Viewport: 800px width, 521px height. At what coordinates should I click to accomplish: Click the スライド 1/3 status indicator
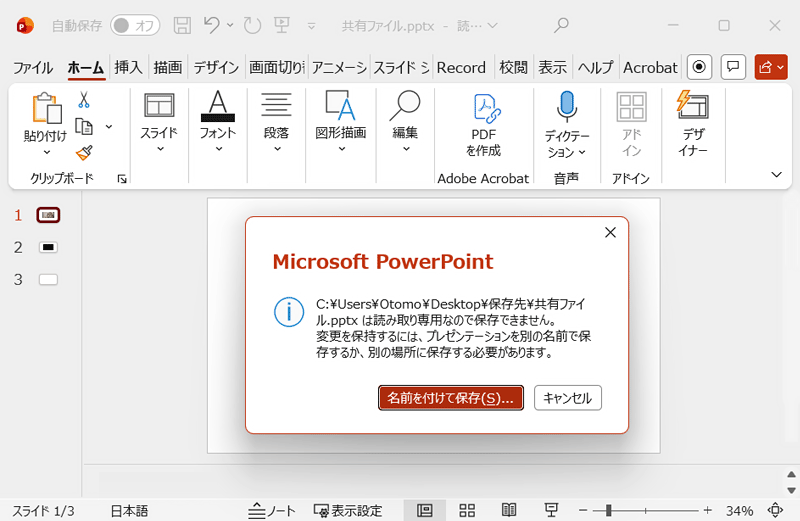[43, 510]
